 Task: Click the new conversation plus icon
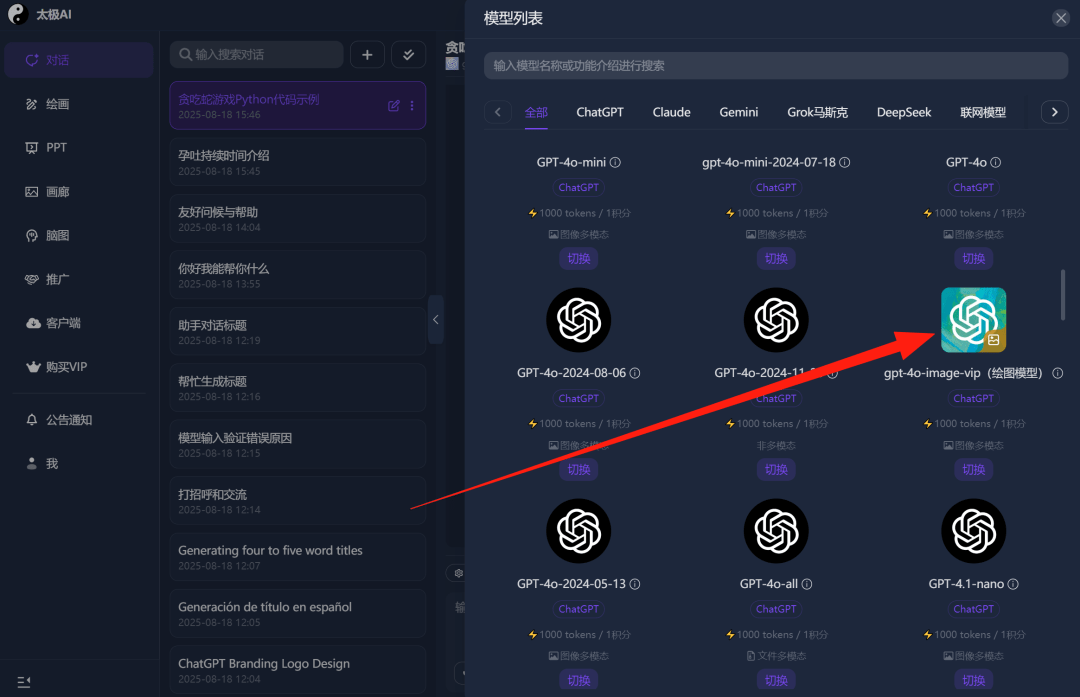click(x=367, y=55)
